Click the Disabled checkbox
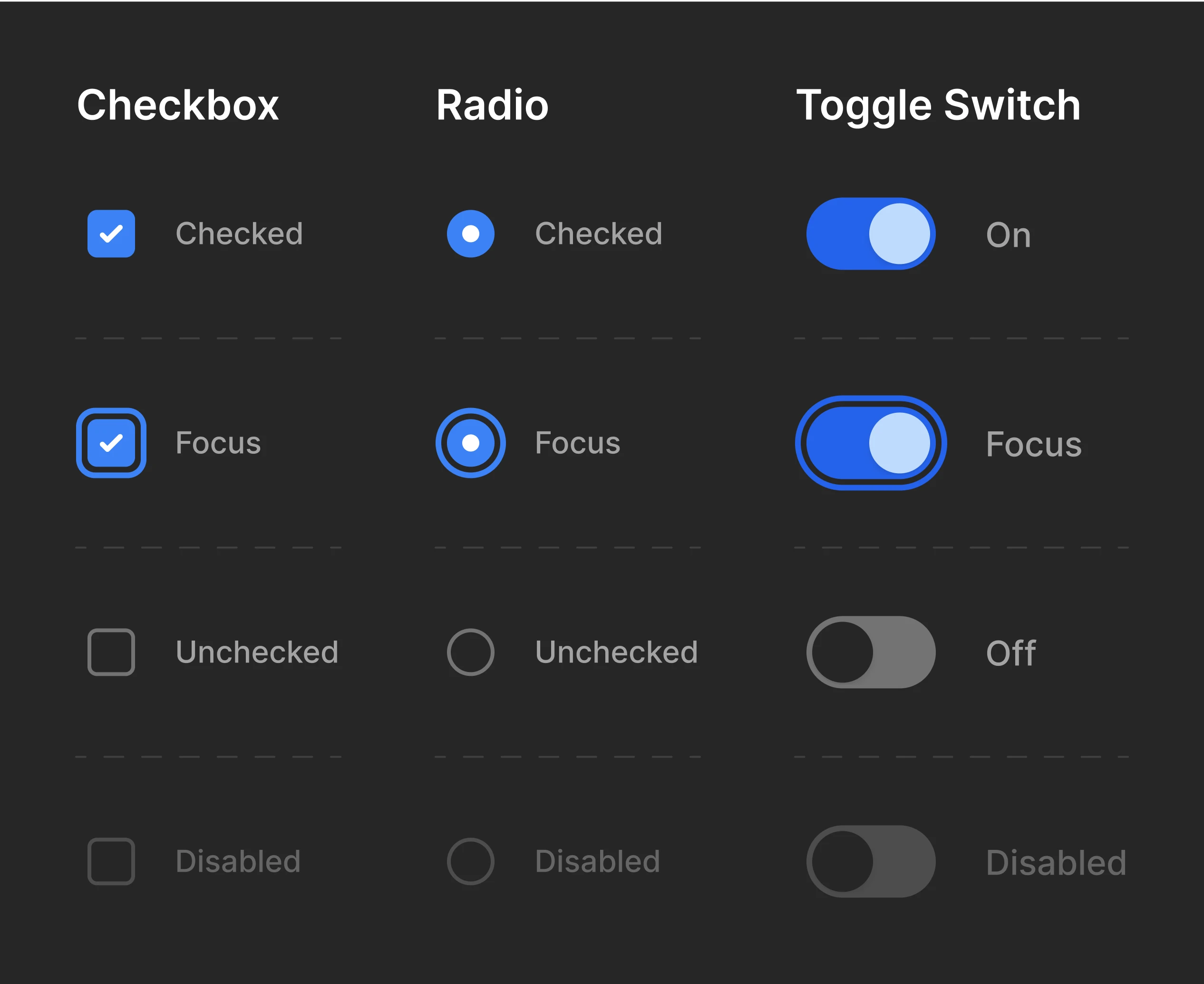The width and height of the screenshot is (1204, 984). 111,861
